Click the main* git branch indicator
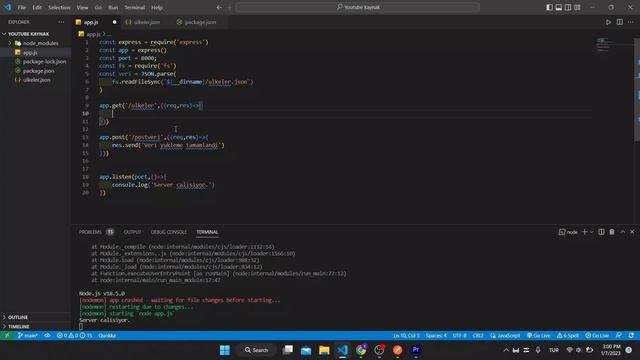 (x=28, y=336)
